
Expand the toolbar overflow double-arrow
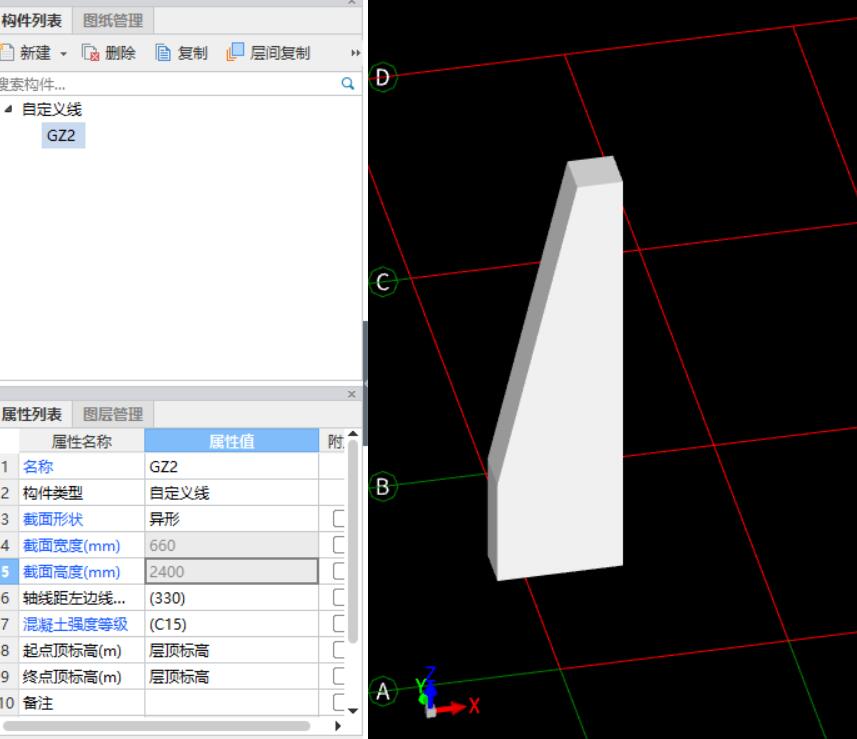pos(355,53)
